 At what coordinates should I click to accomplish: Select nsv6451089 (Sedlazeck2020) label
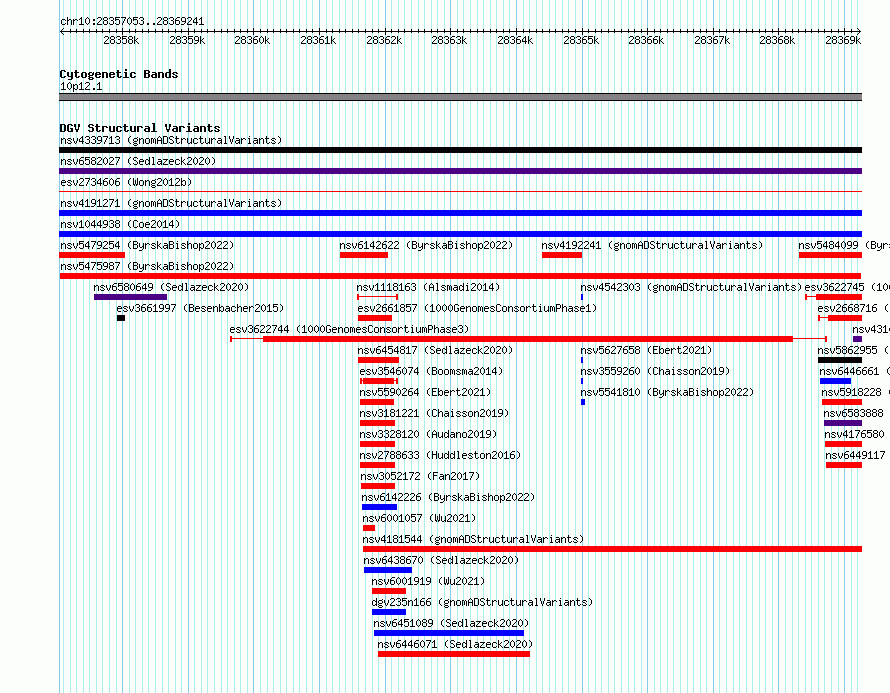(451, 623)
